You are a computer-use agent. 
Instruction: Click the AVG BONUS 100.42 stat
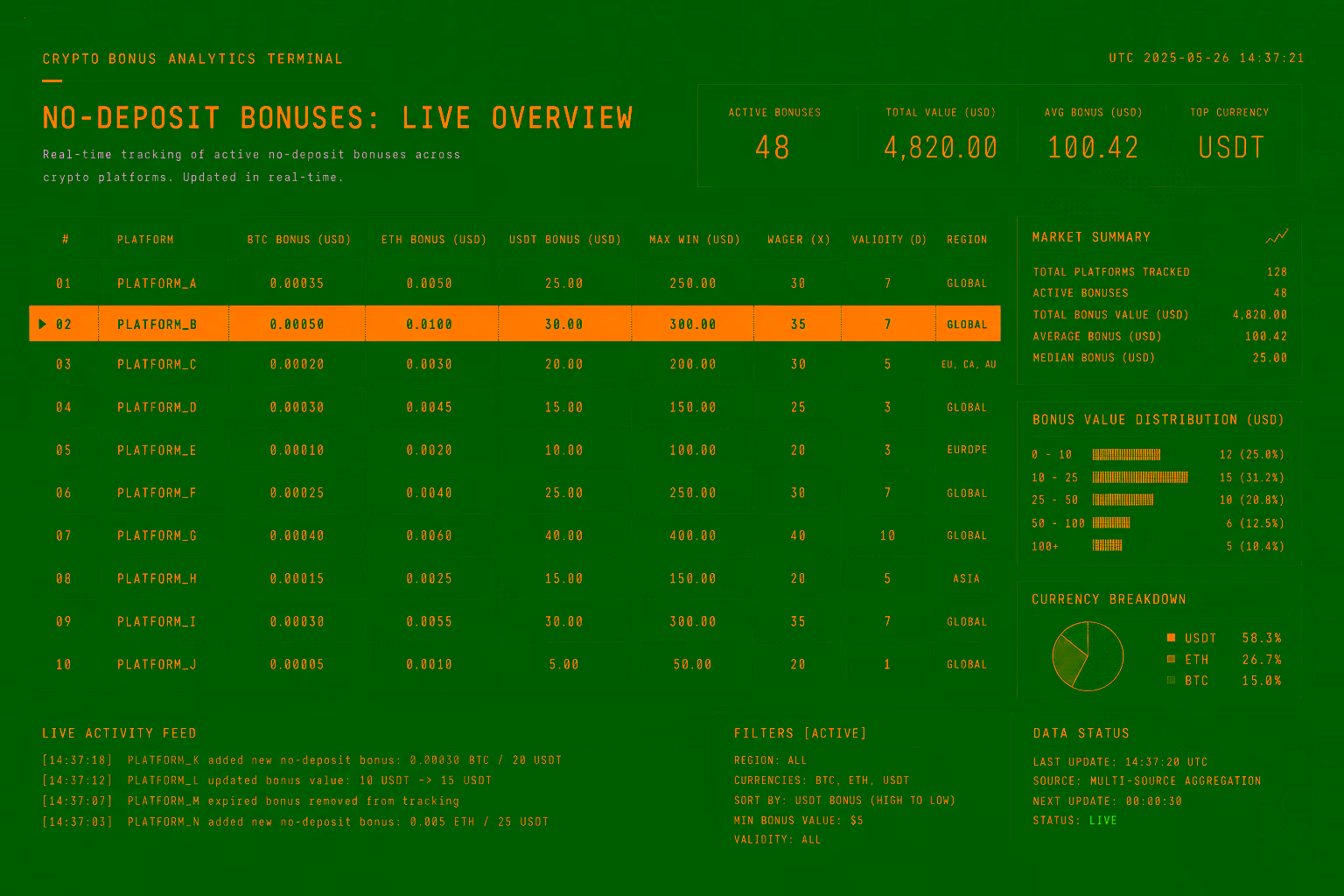coord(1094,136)
